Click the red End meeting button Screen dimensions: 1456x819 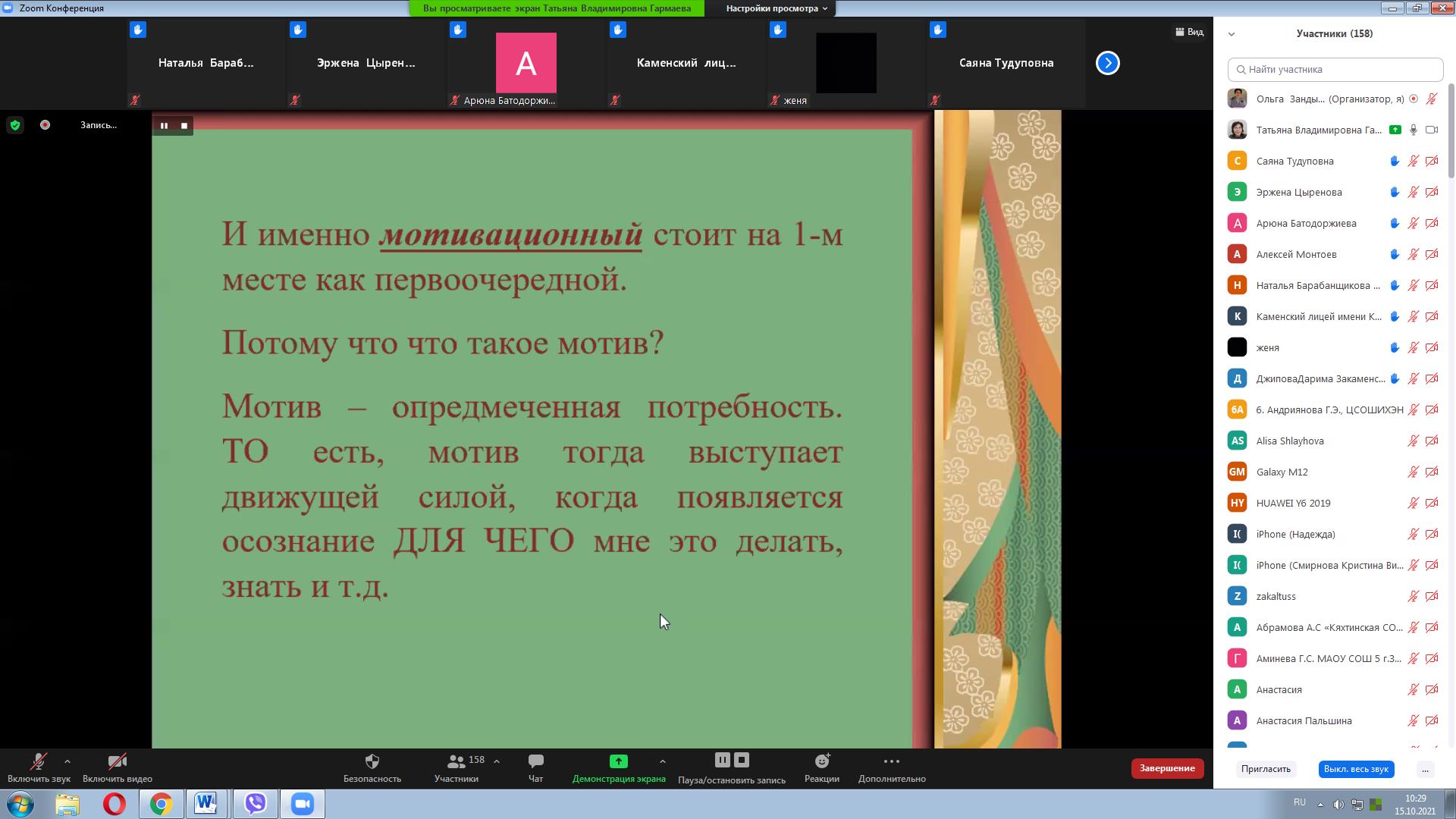click(x=1167, y=768)
